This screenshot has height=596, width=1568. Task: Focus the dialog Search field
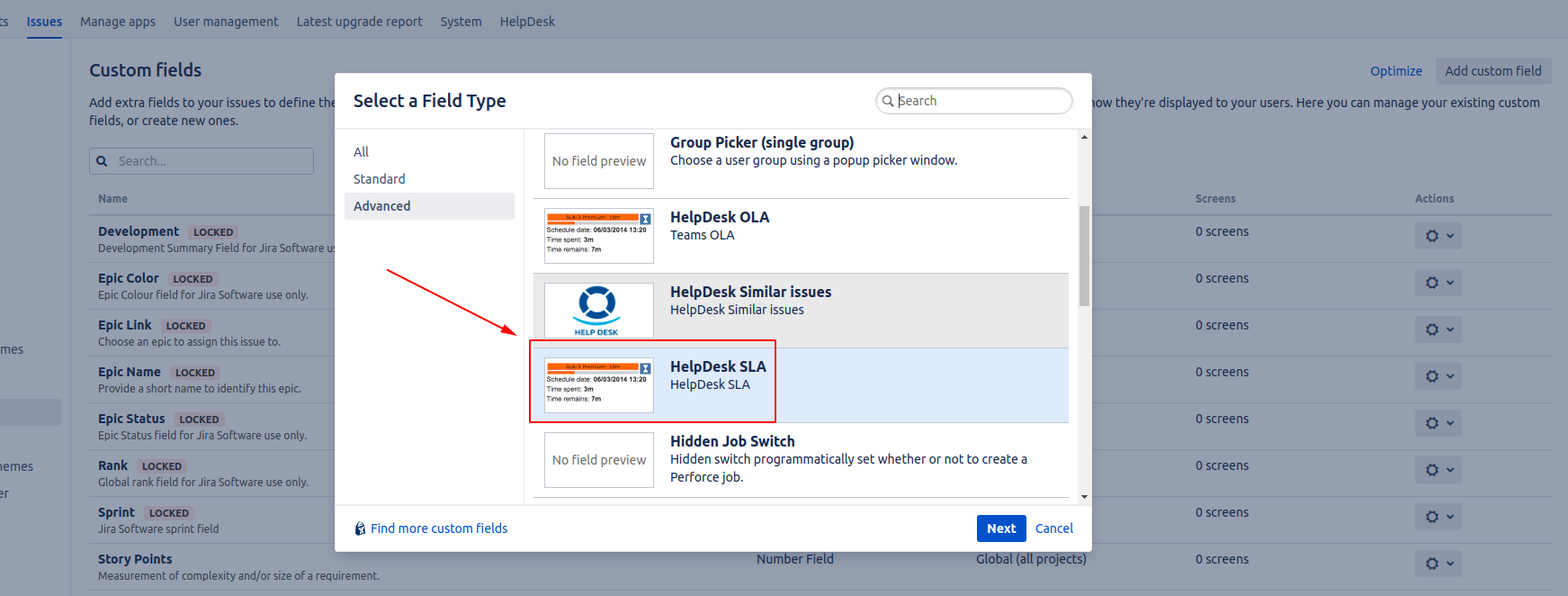(974, 101)
